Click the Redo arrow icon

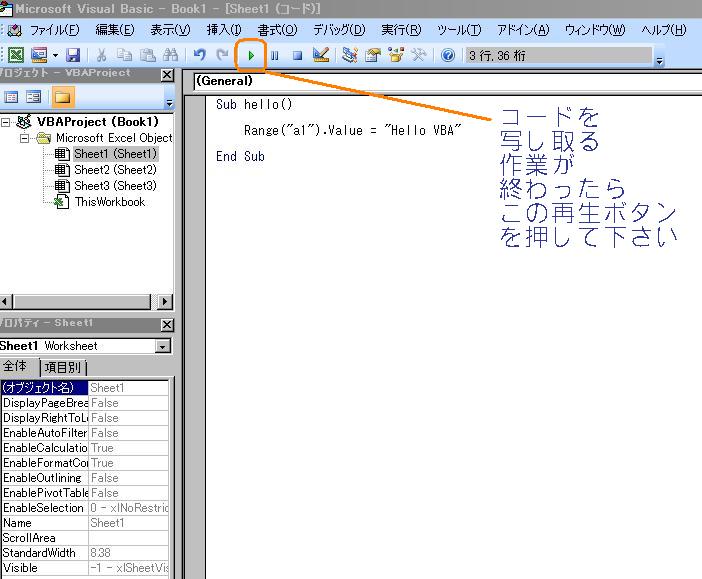tap(222, 55)
